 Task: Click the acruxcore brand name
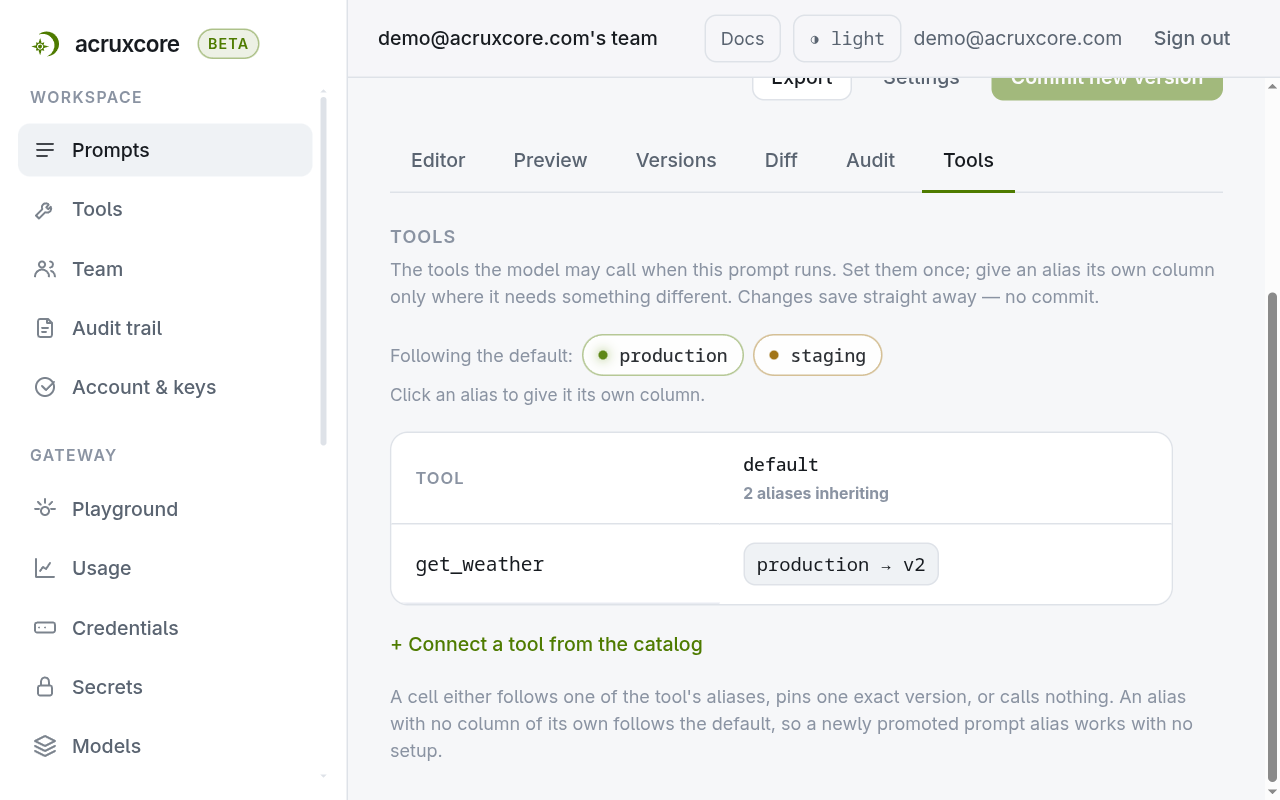[x=127, y=44]
